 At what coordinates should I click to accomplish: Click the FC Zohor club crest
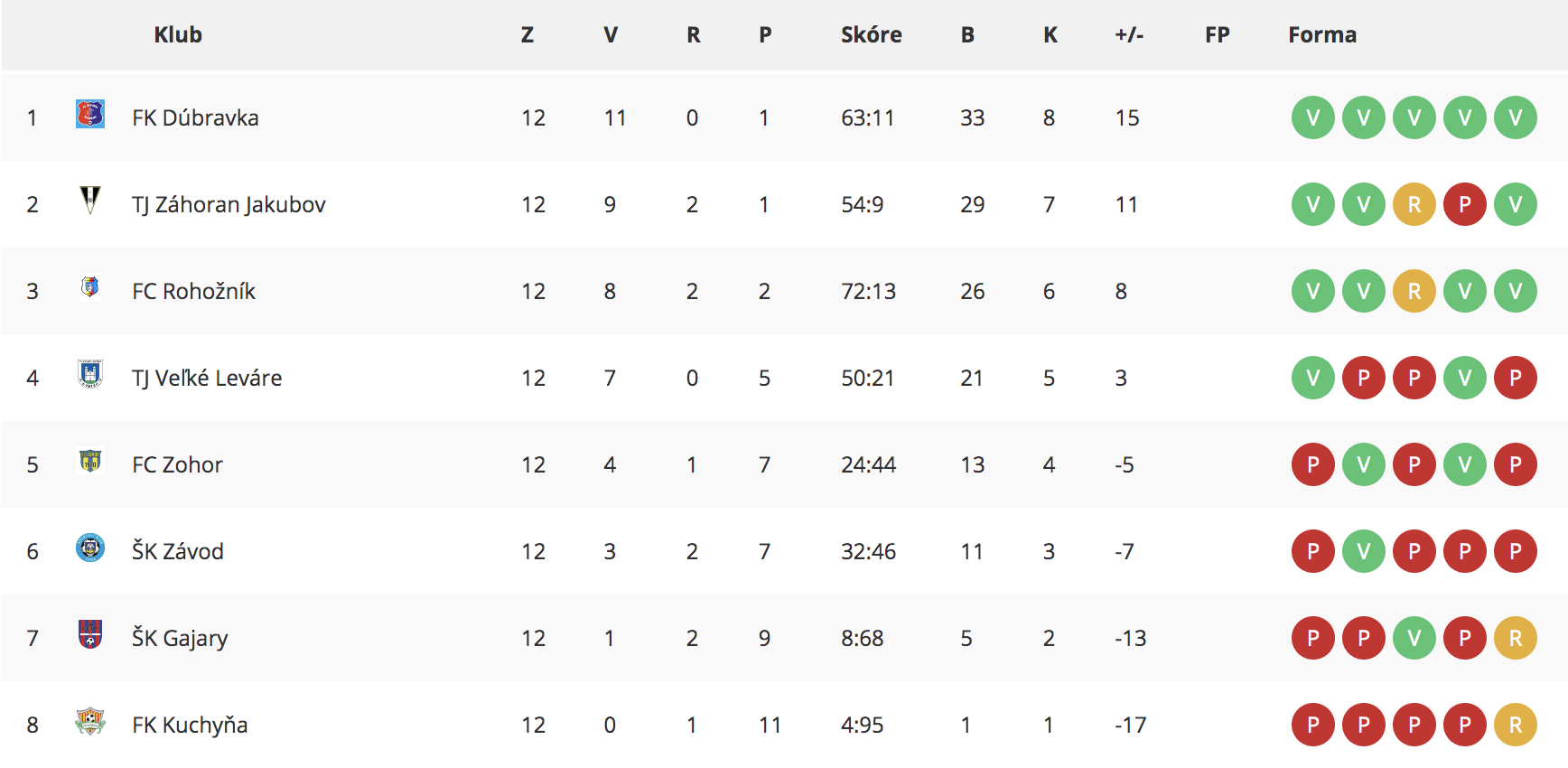tap(90, 461)
